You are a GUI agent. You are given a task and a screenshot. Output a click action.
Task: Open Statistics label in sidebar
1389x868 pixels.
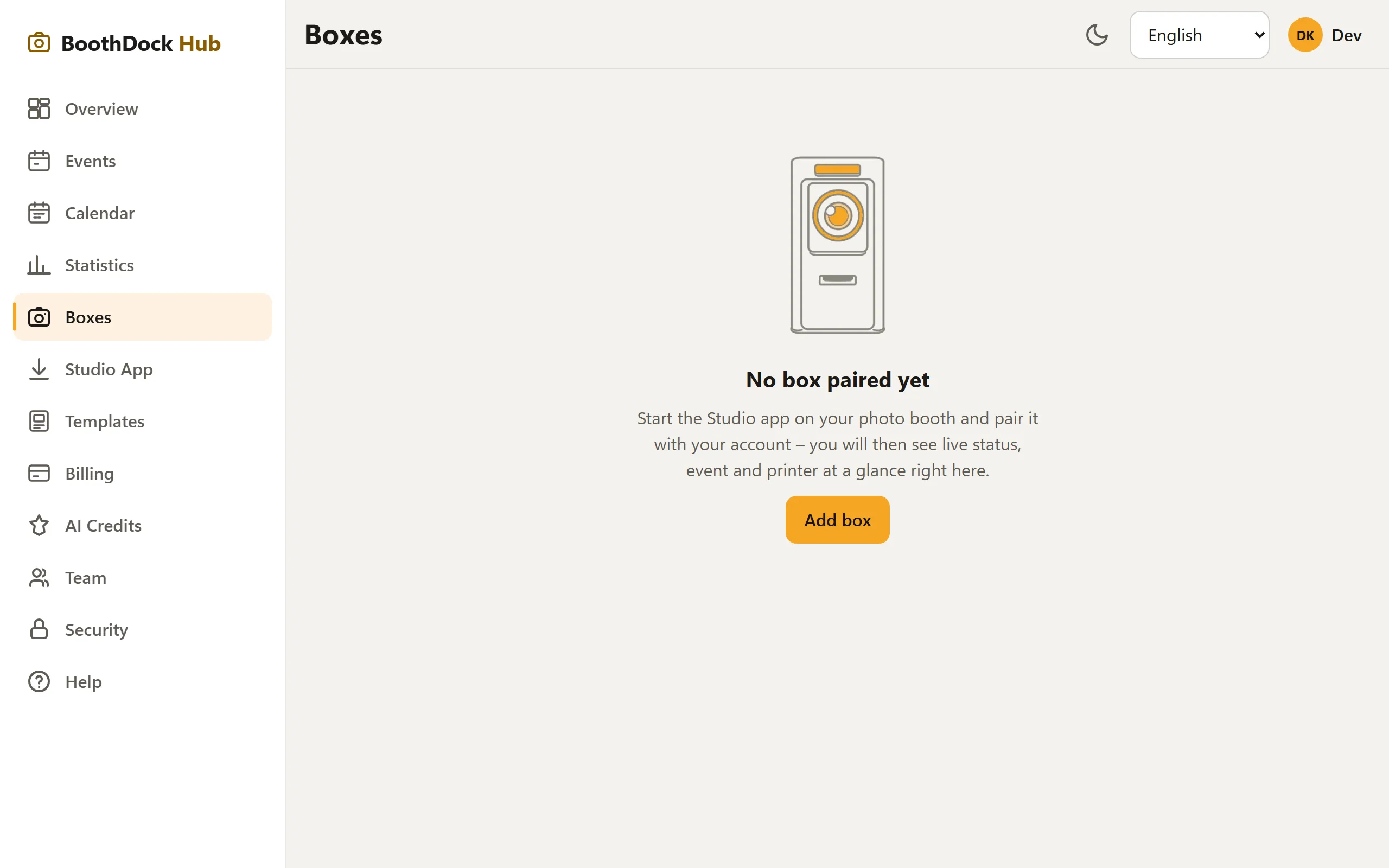coord(99,265)
